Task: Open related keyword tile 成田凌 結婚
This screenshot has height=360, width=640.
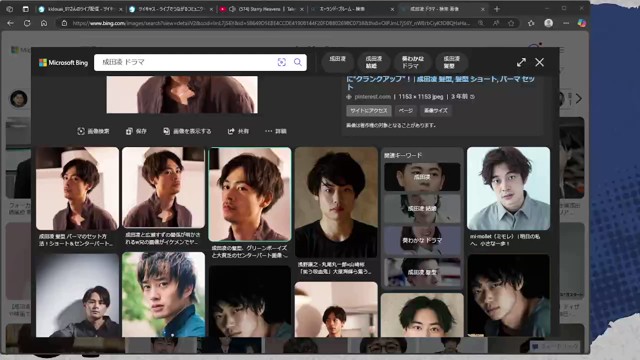Action: 422,208
